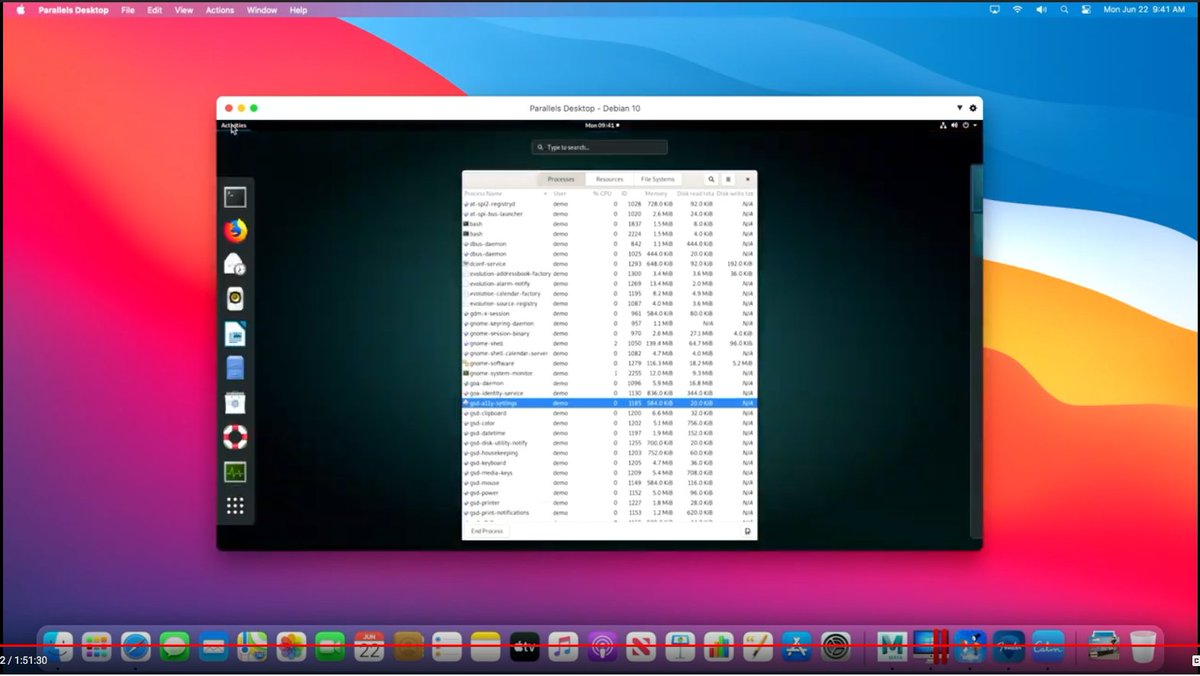The height and width of the screenshot is (676, 1200).
Task: Switch to the Processes tab
Action: (561, 179)
